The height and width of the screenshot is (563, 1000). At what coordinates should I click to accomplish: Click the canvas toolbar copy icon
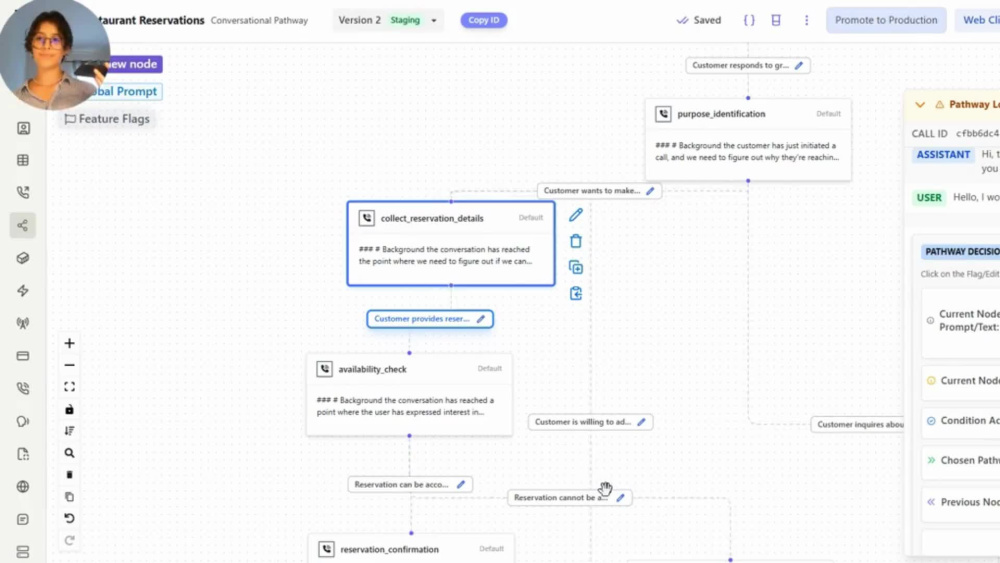pos(70,497)
